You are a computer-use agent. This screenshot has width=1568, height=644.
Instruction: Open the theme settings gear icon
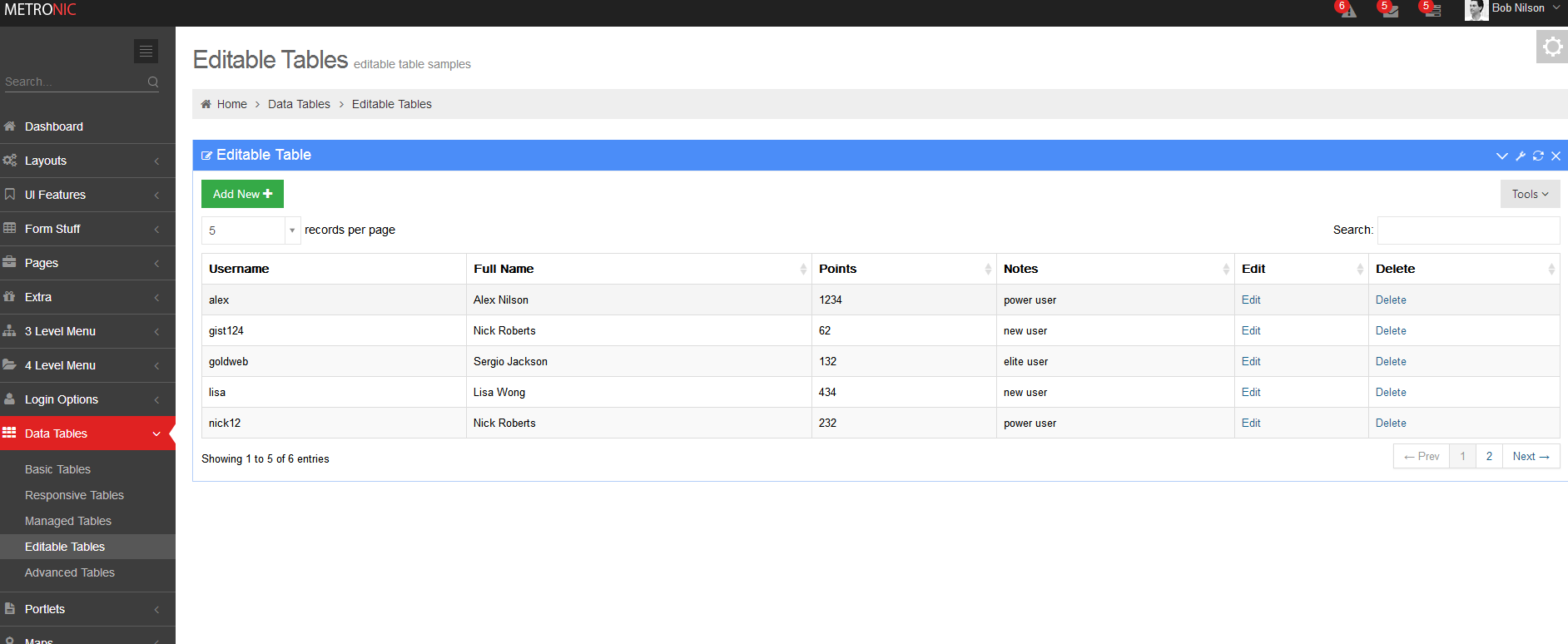[x=1552, y=47]
